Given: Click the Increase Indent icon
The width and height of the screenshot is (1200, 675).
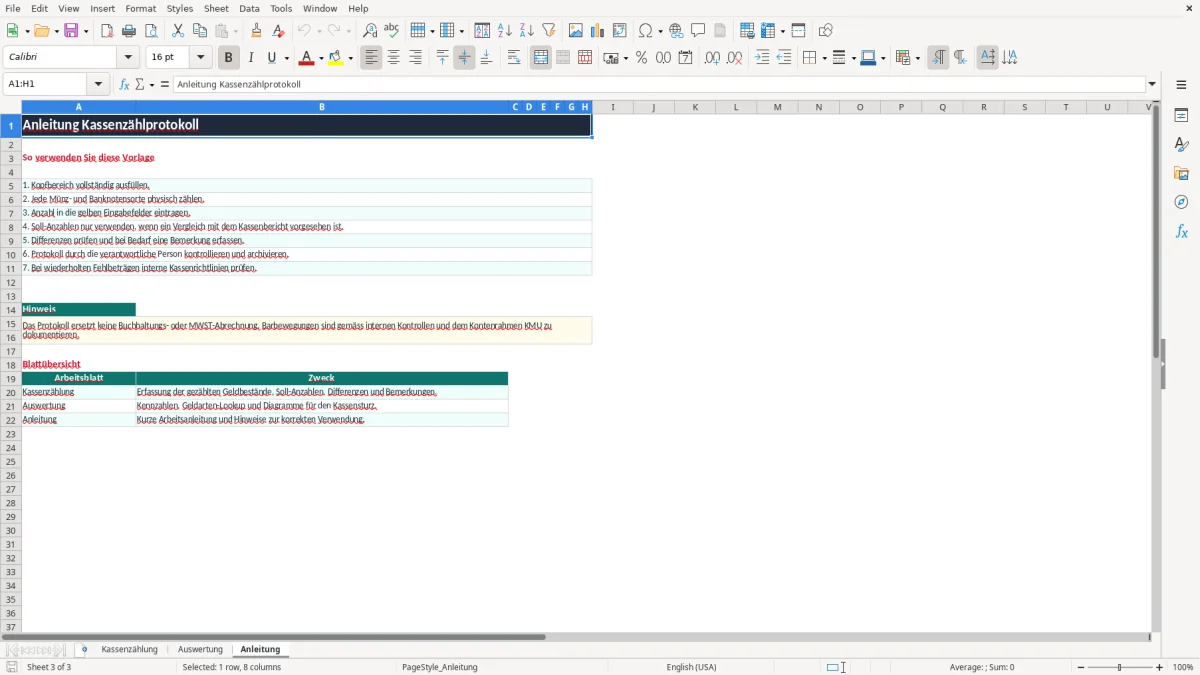Looking at the screenshot, I should pos(762,58).
